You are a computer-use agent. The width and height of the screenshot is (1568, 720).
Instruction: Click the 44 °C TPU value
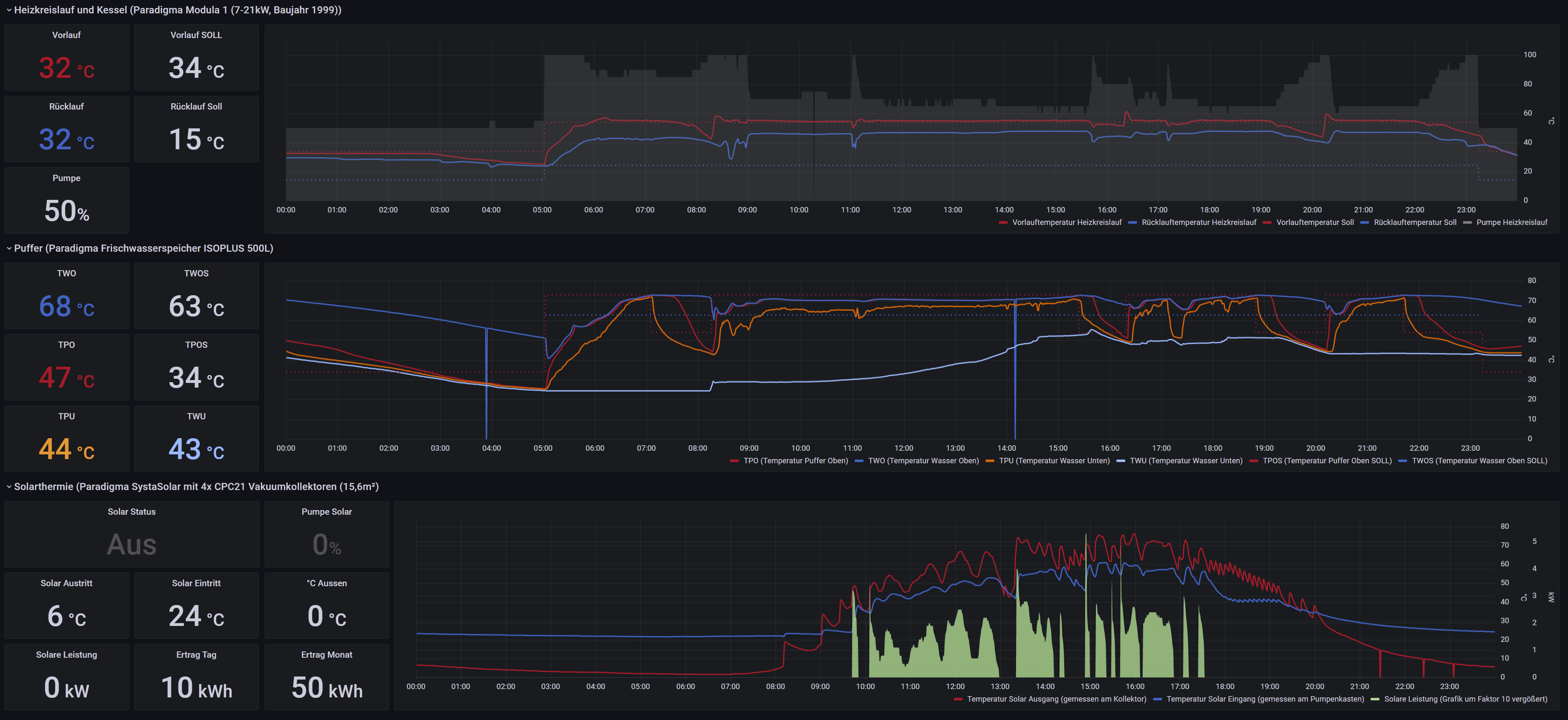(x=66, y=449)
